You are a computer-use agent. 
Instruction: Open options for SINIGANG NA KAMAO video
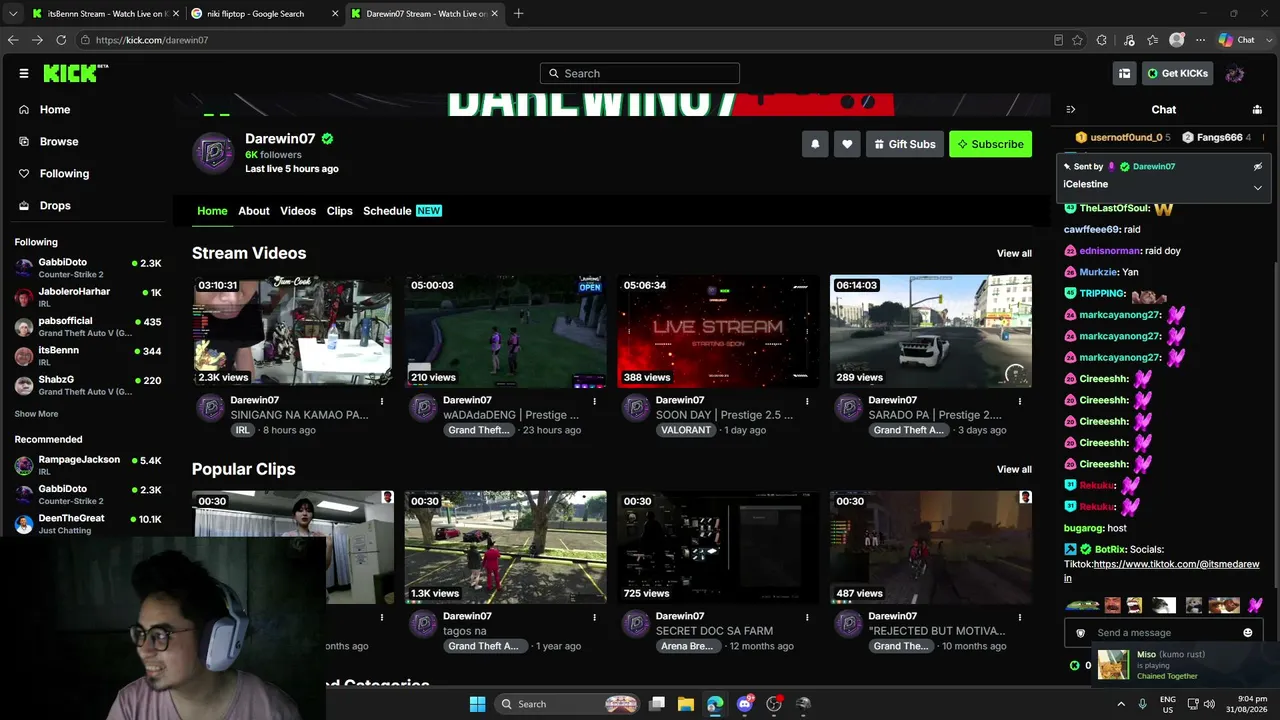tap(382, 401)
